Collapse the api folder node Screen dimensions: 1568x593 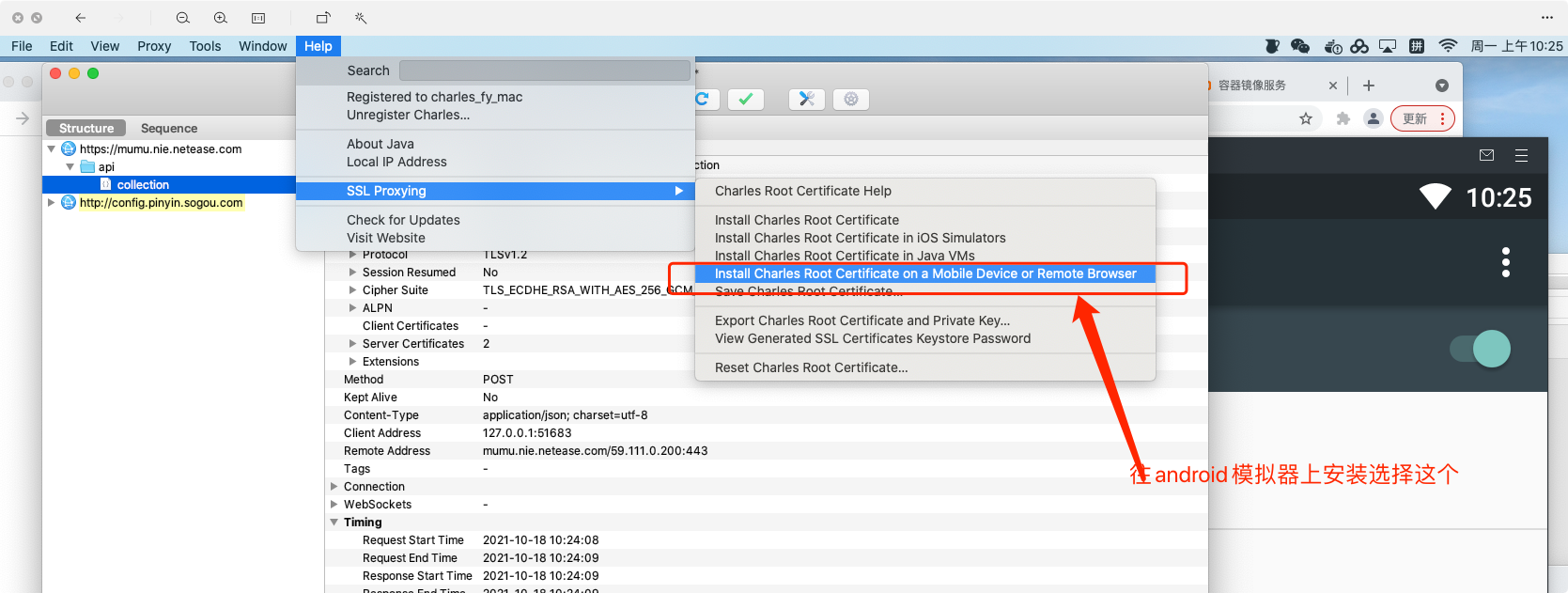click(70, 166)
